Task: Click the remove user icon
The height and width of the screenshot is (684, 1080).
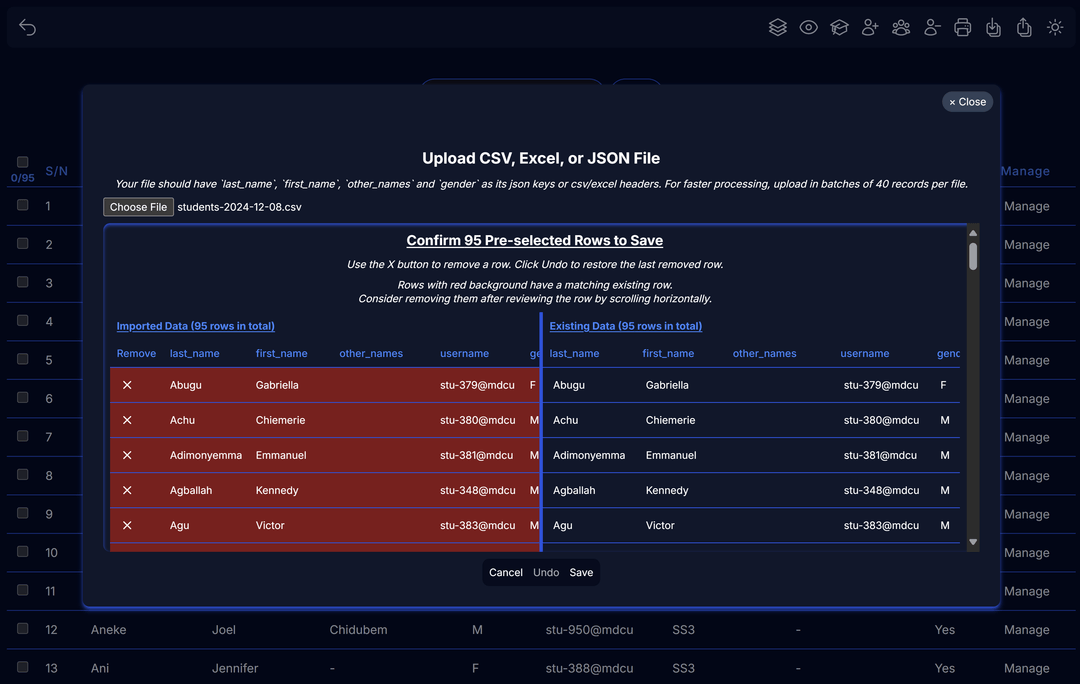Action: point(932,28)
